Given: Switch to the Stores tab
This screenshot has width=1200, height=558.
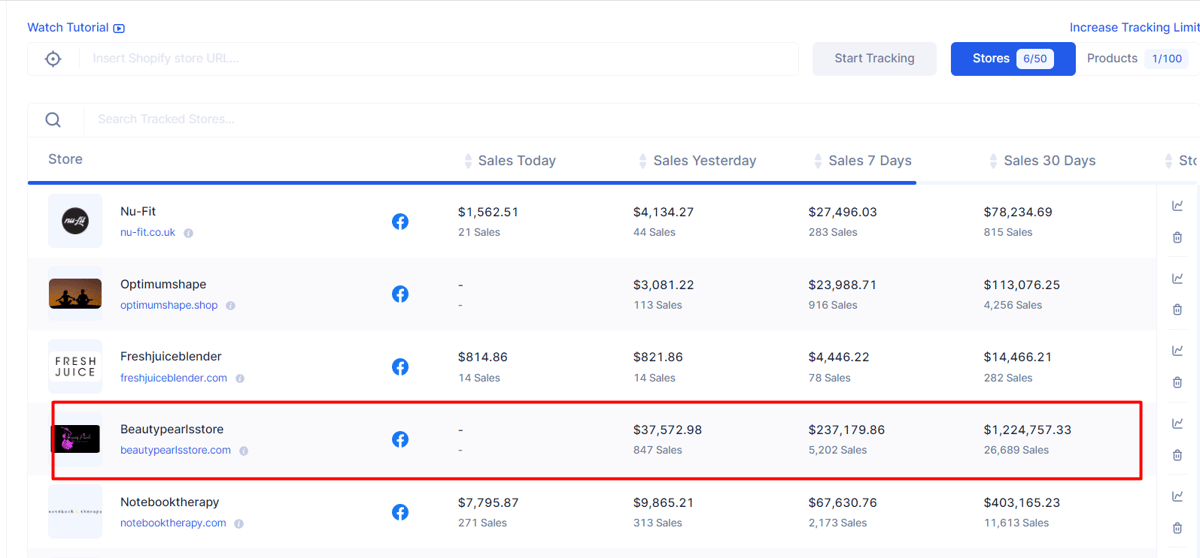Looking at the screenshot, I should [x=1013, y=59].
